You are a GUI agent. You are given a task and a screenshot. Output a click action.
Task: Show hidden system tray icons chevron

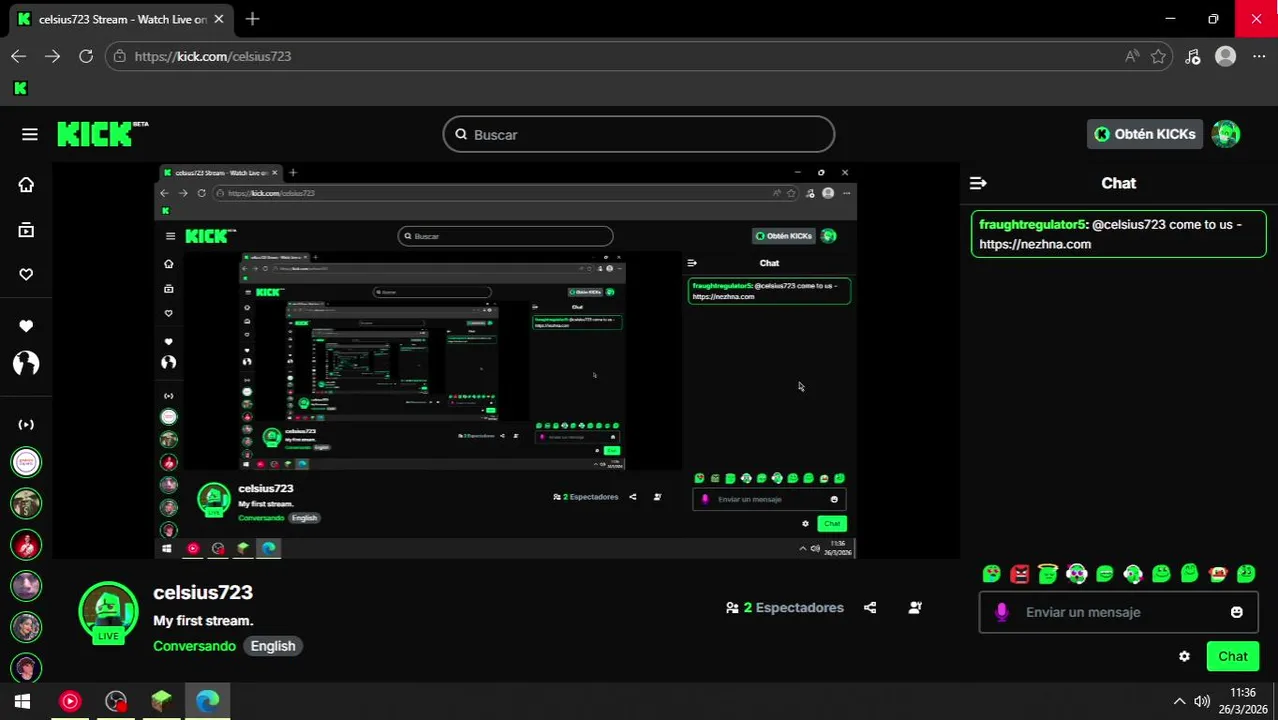pyautogui.click(x=1179, y=702)
